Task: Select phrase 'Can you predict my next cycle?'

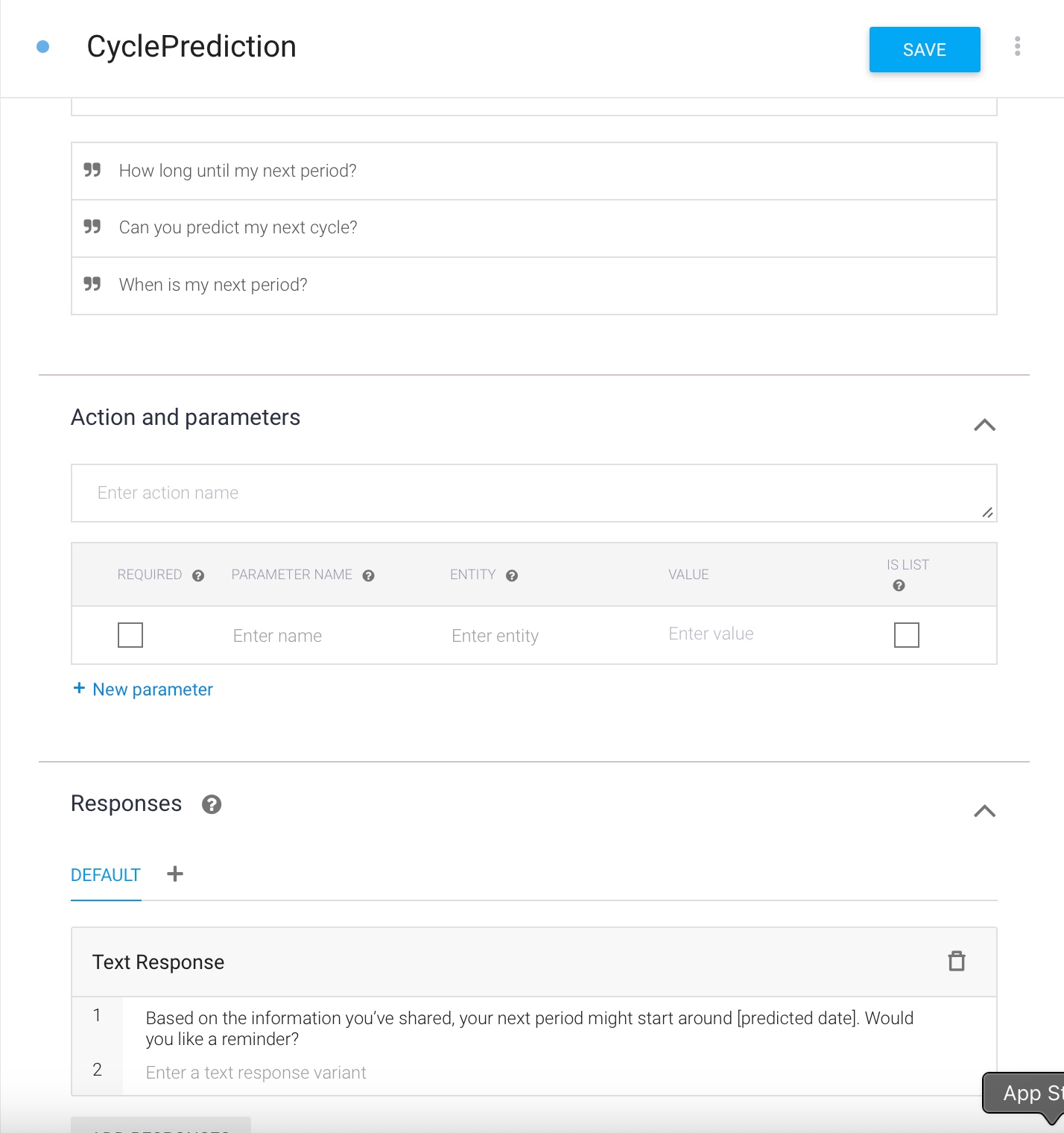Action: 238,227
